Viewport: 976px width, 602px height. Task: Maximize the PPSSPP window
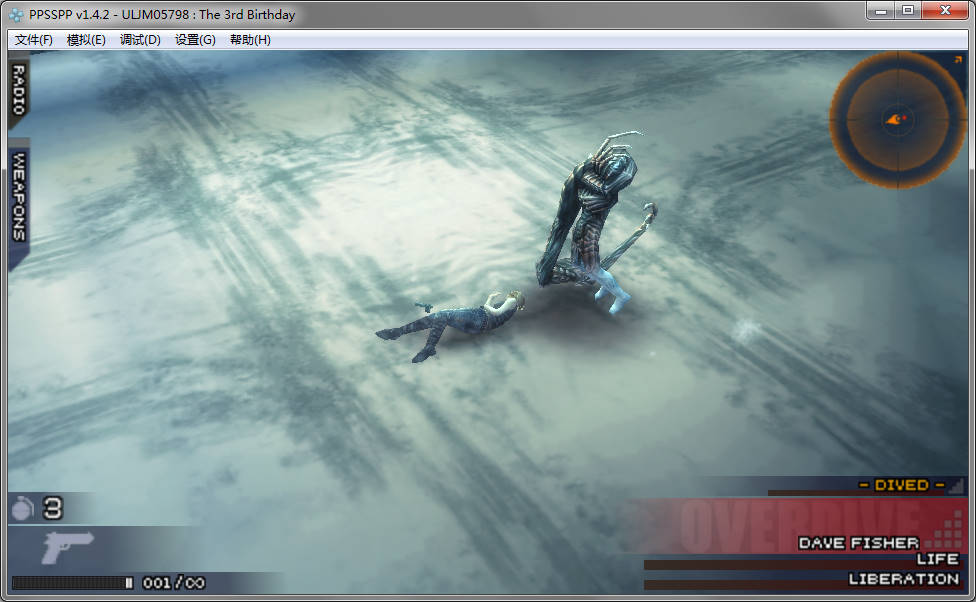[908, 11]
